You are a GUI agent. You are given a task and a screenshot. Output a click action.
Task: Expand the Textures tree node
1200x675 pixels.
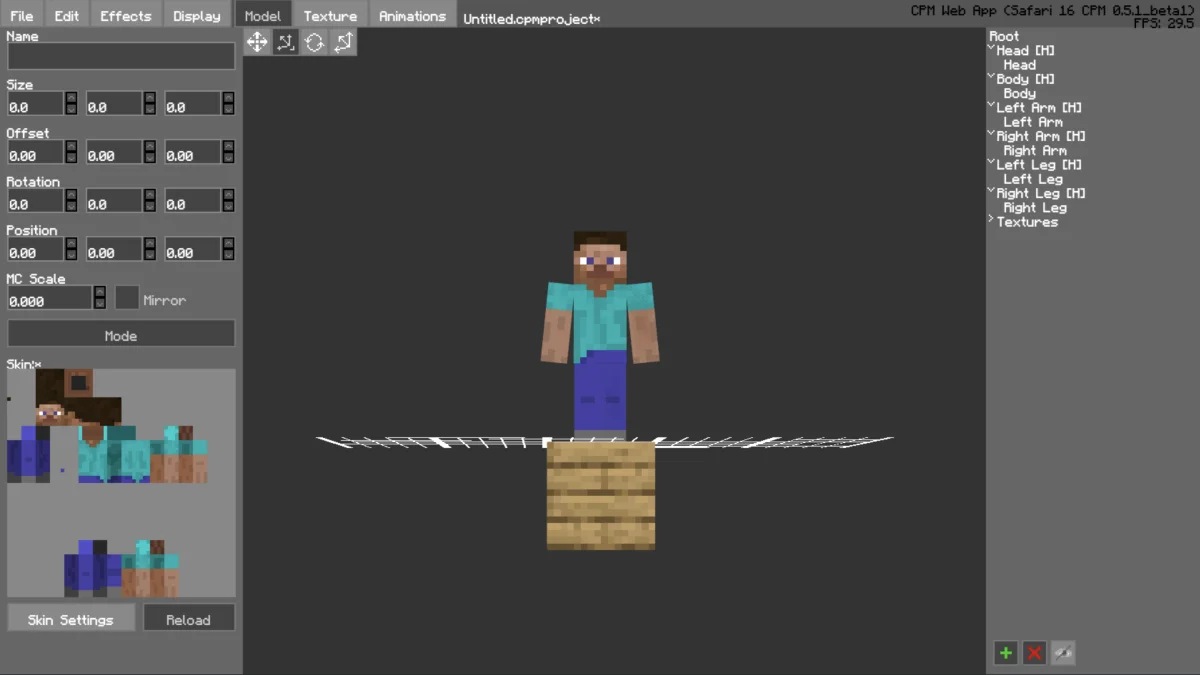pos(991,219)
